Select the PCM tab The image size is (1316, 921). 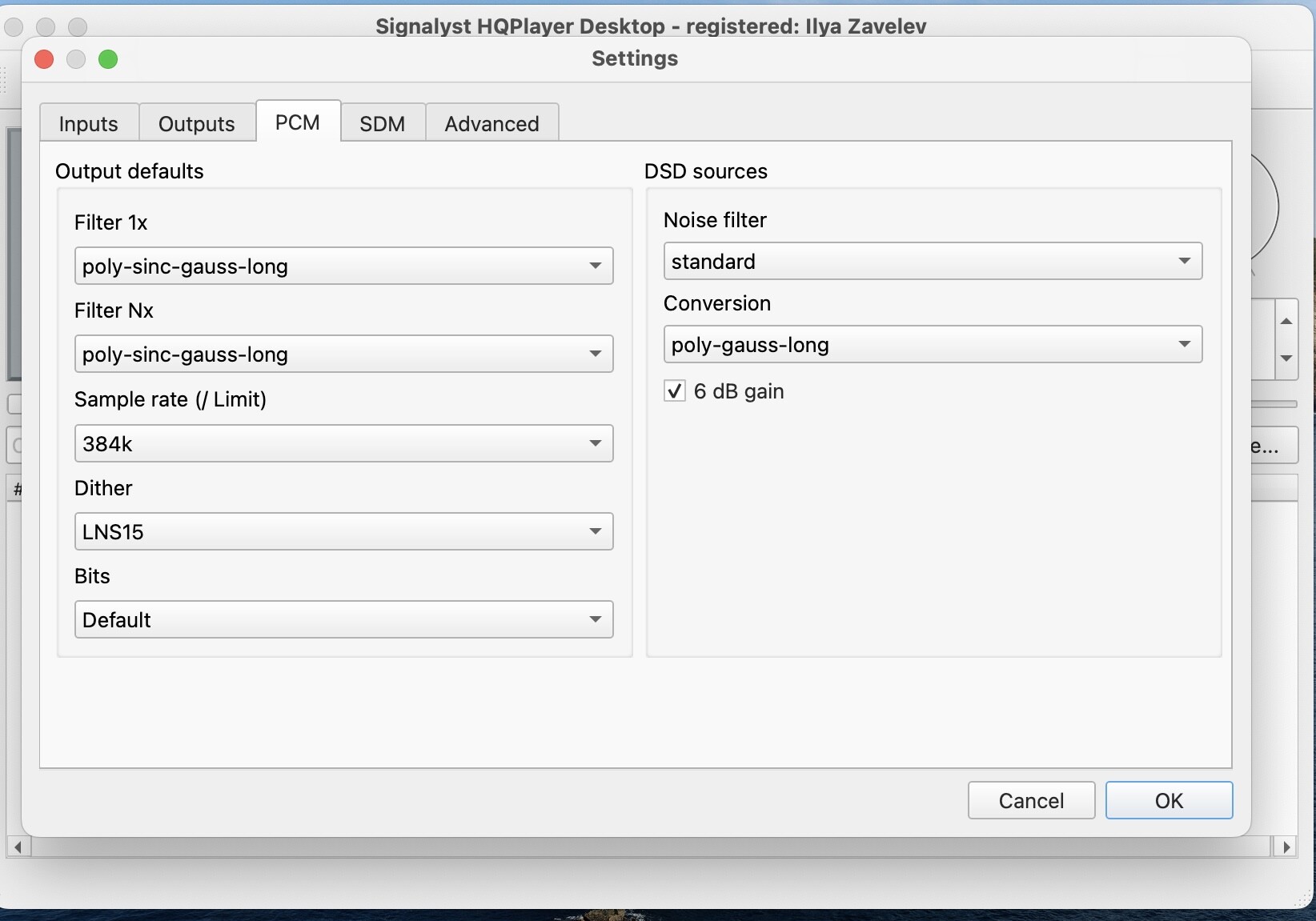(x=298, y=122)
